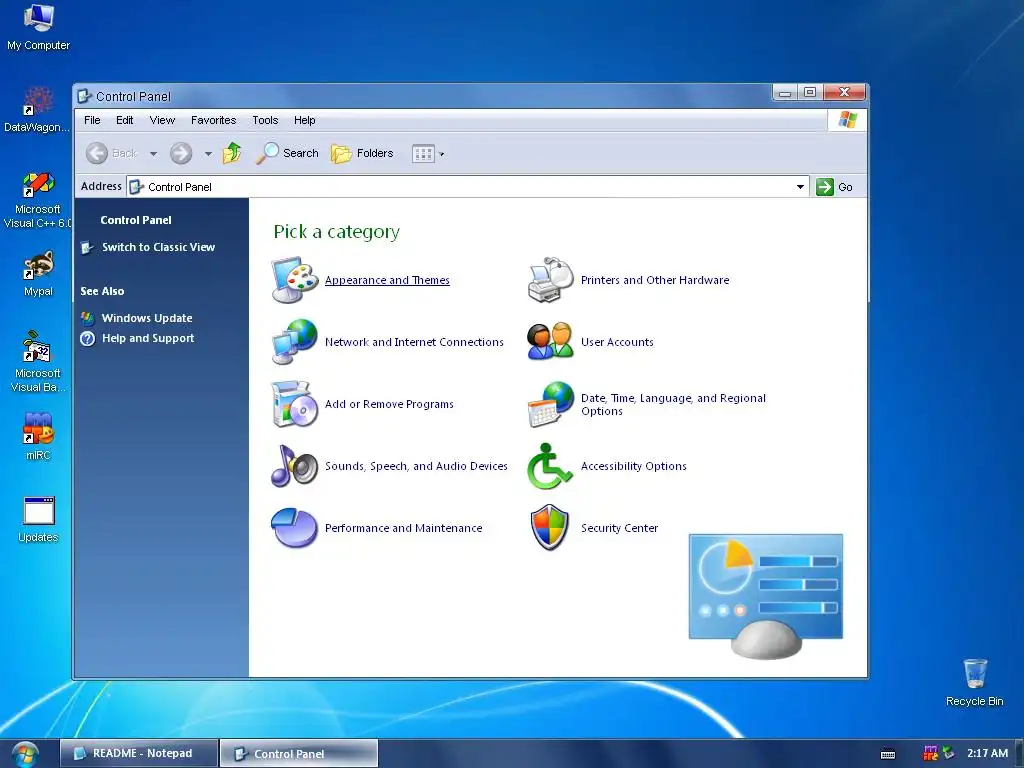
Task: Select the DataWagon desktop shortcut
Action: click(37, 110)
